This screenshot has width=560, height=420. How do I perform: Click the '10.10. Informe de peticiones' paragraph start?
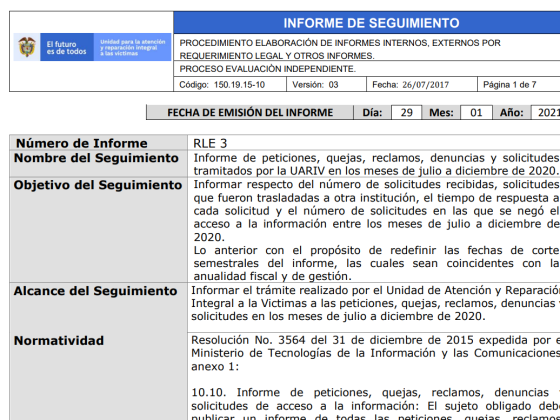[375, 392]
